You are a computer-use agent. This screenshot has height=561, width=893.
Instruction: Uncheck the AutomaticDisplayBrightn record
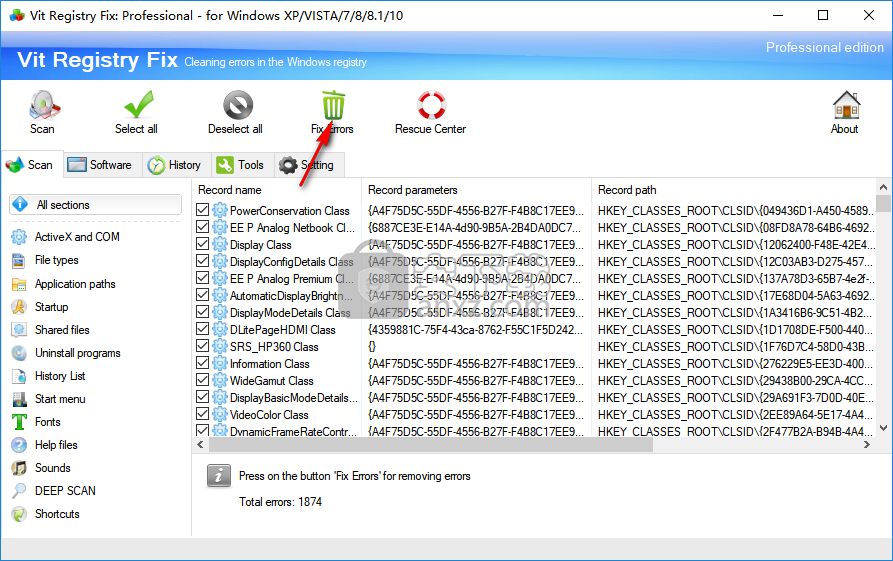pos(202,295)
